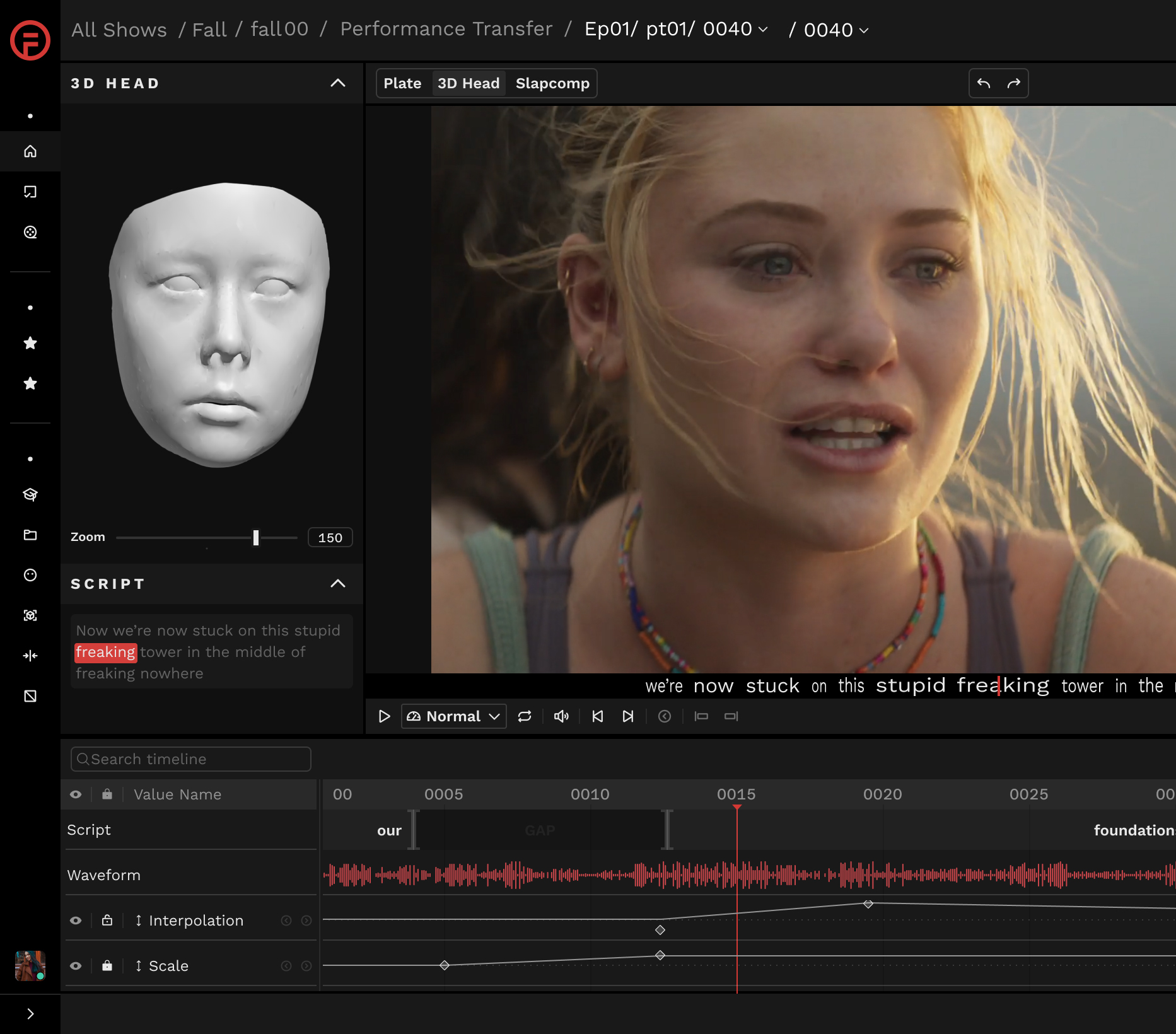Switch to the Slapcomp view tab
Image resolution: width=1176 pixels, height=1034 pixels.
click(552, 83)
